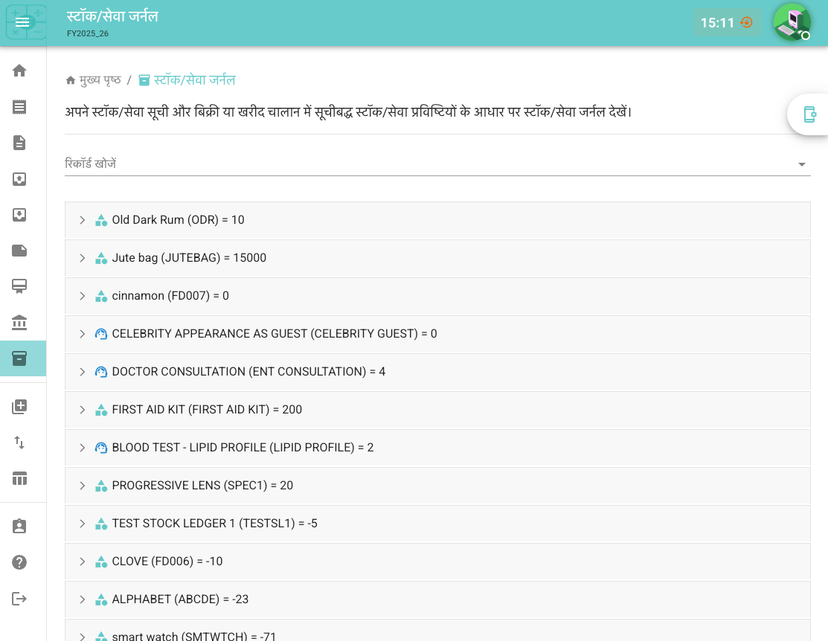
Task: Expand DOCTOR CONSULTATION row chevron
Action: (83, 372)
